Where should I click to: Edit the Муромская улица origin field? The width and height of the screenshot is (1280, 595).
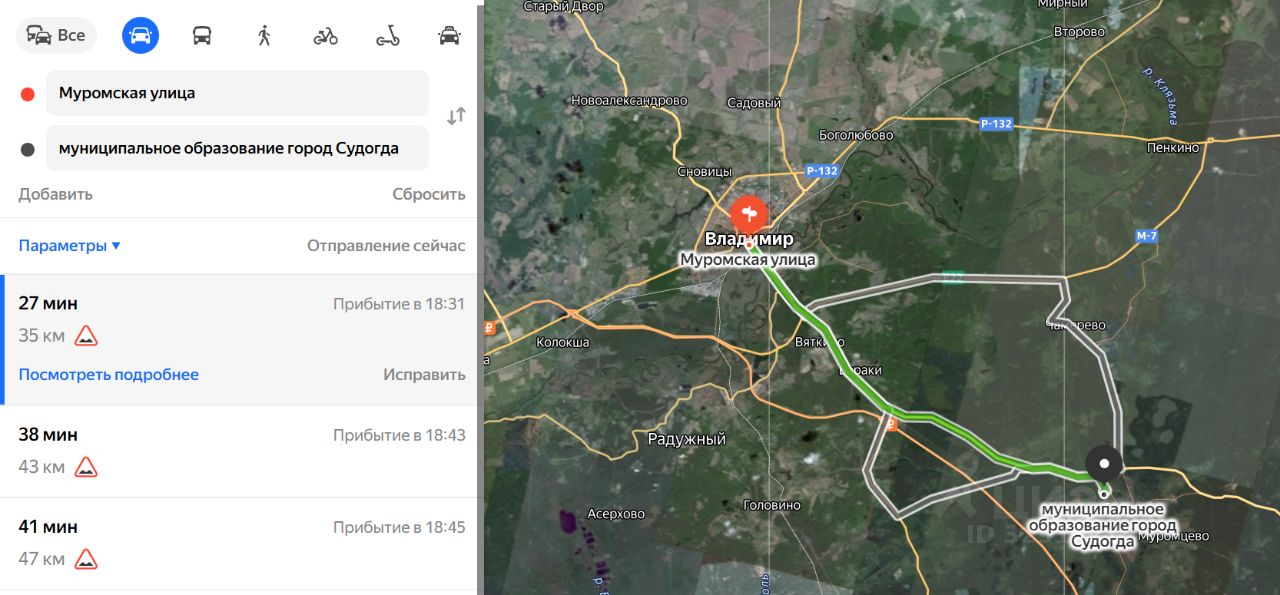click(237, 93)
